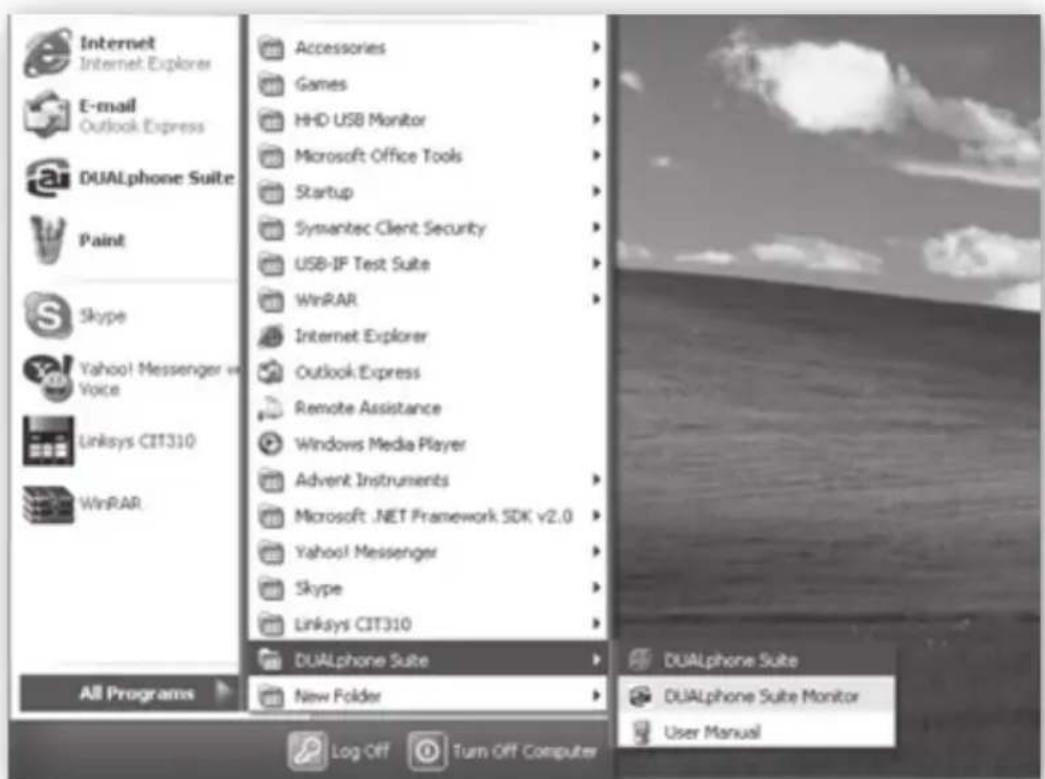Click the Advent Instruments label
The image size is (1045, 779).
(x=372, y=480)
